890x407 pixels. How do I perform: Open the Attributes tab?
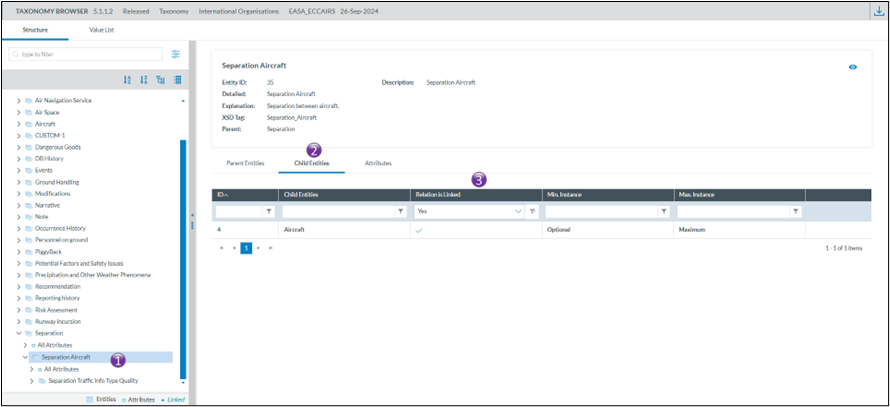tap(378, 162)
